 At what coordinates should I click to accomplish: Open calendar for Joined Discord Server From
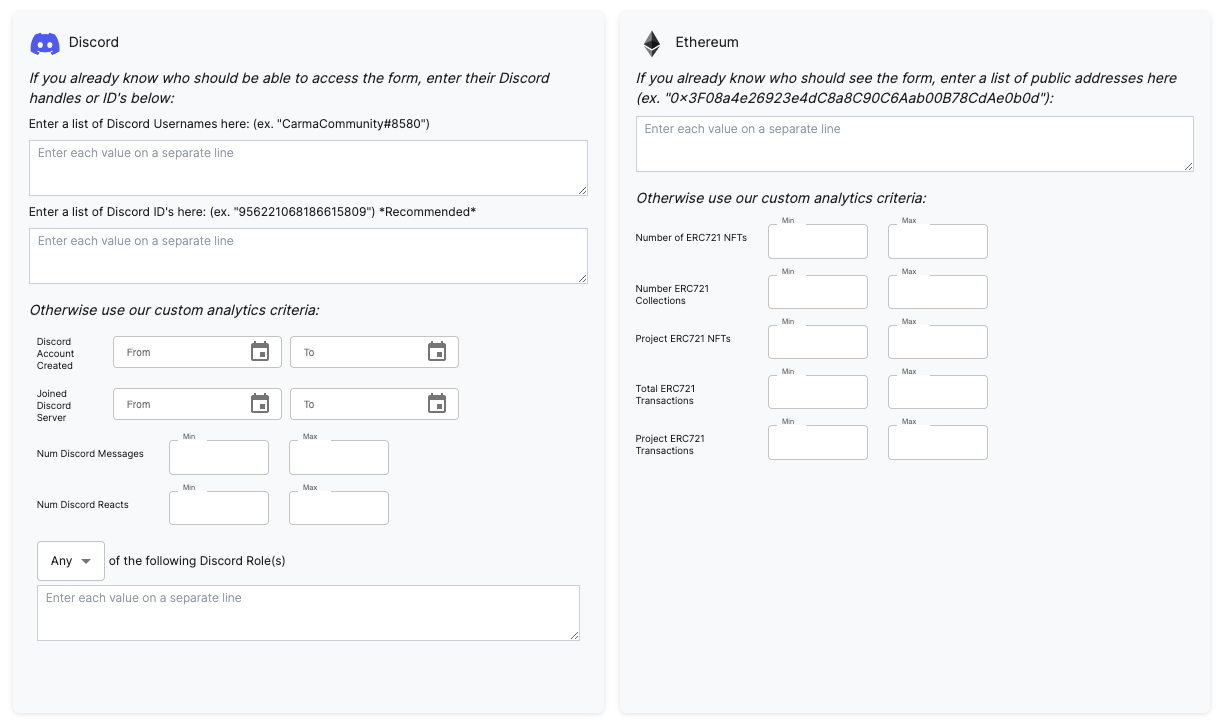point(260,404)
